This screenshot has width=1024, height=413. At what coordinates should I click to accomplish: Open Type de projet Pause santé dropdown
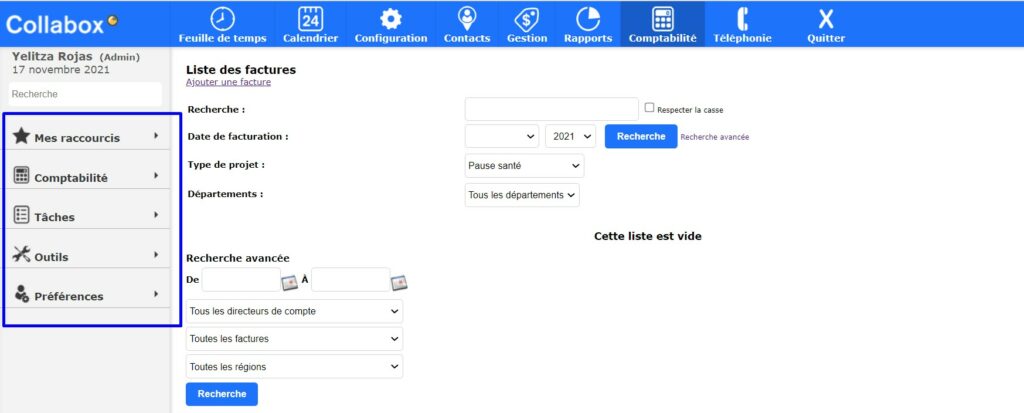tap(524, 165)
